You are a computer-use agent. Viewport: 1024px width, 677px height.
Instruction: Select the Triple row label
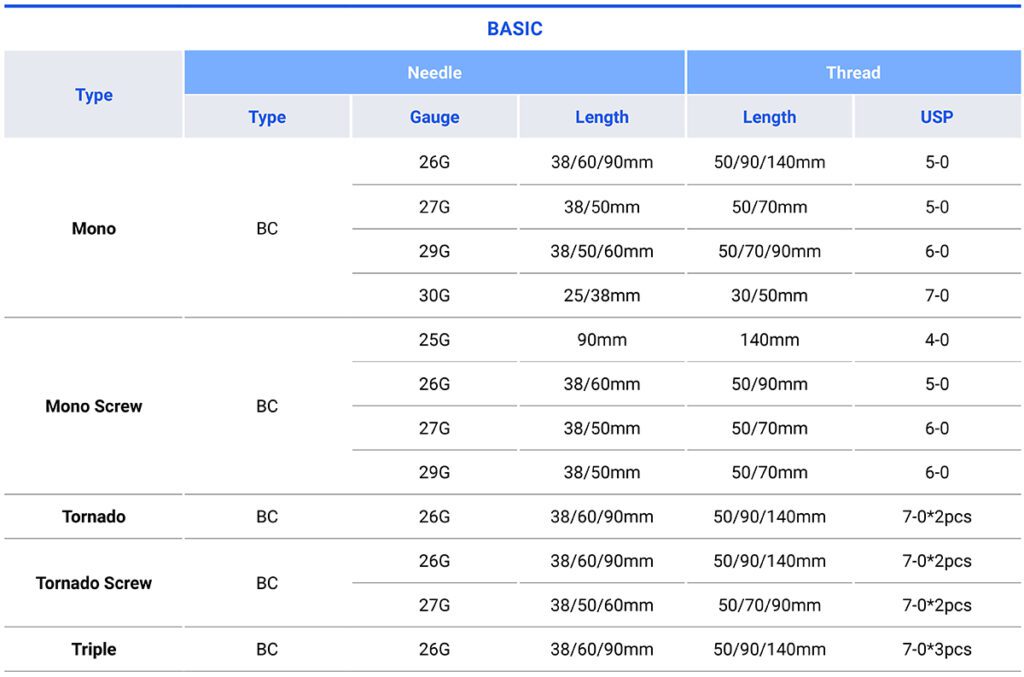94,650
